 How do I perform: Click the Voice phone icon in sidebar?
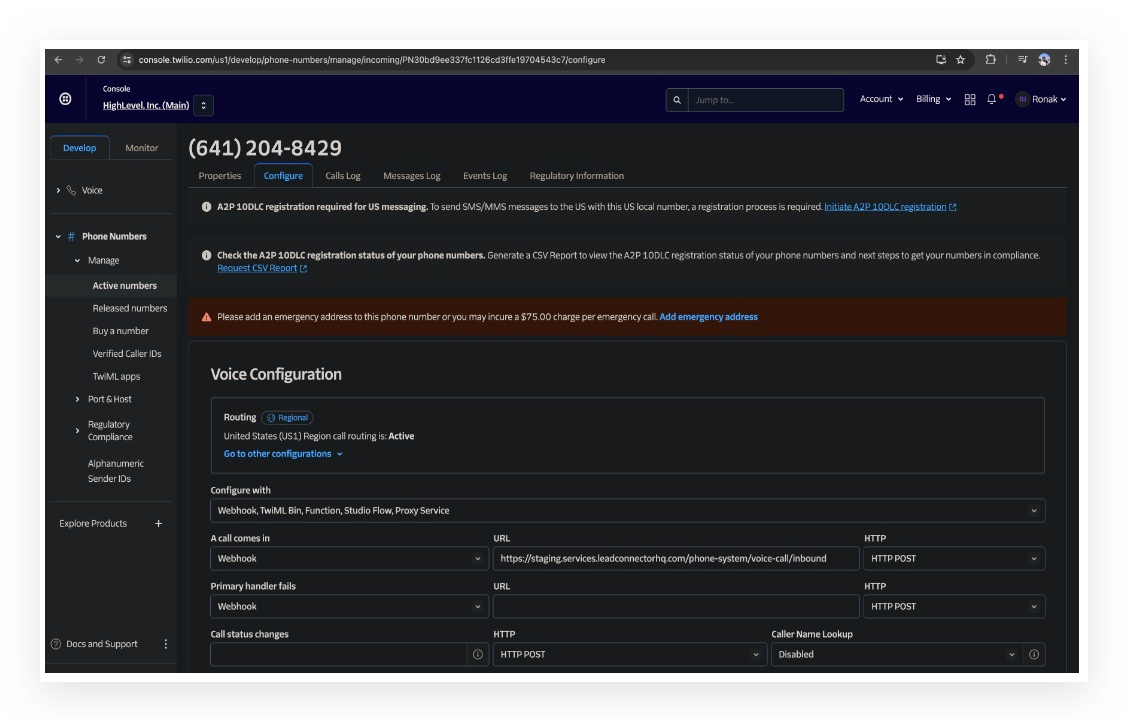tap(71, 191)
